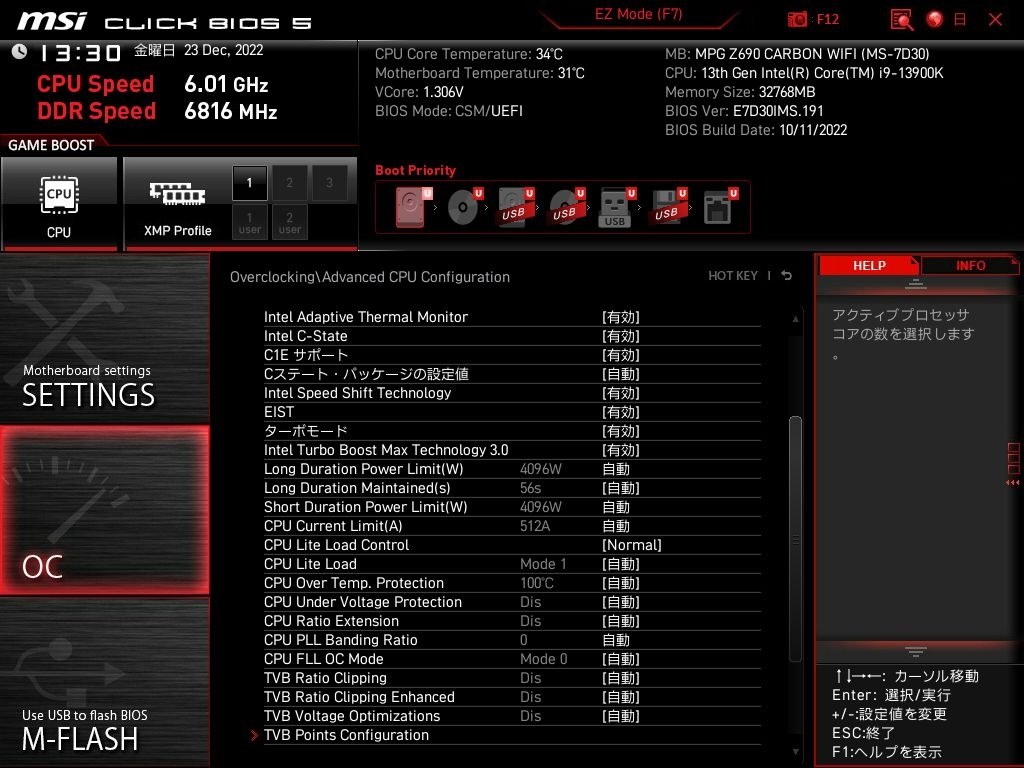Select XMP user profile 1
This screenshot has width=1024, height=768.
pos(249,222)
